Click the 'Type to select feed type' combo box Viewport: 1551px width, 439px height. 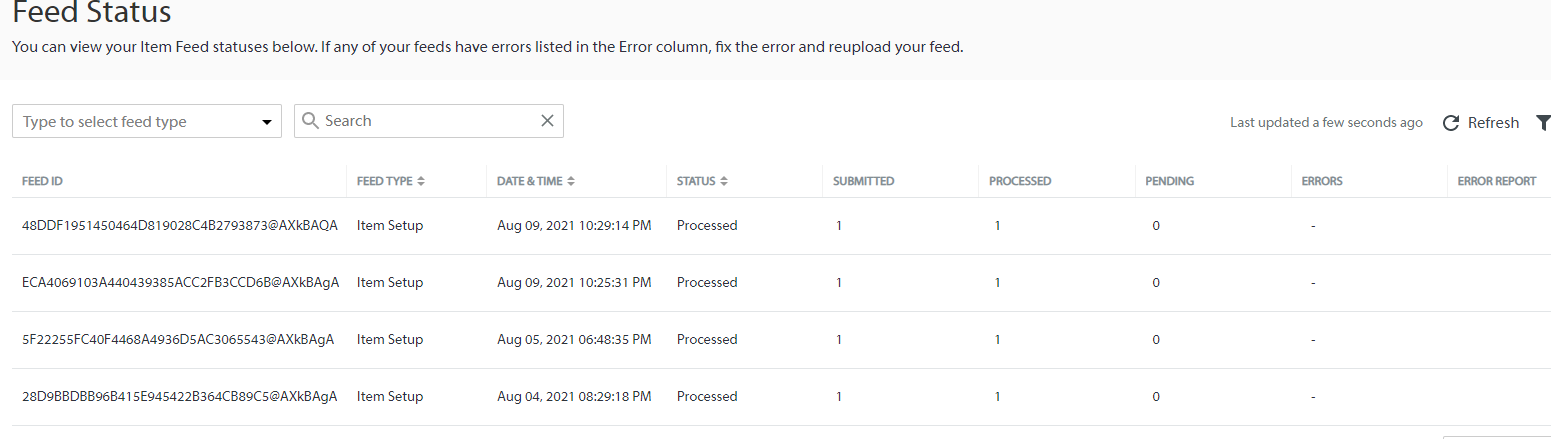point(135,122)
